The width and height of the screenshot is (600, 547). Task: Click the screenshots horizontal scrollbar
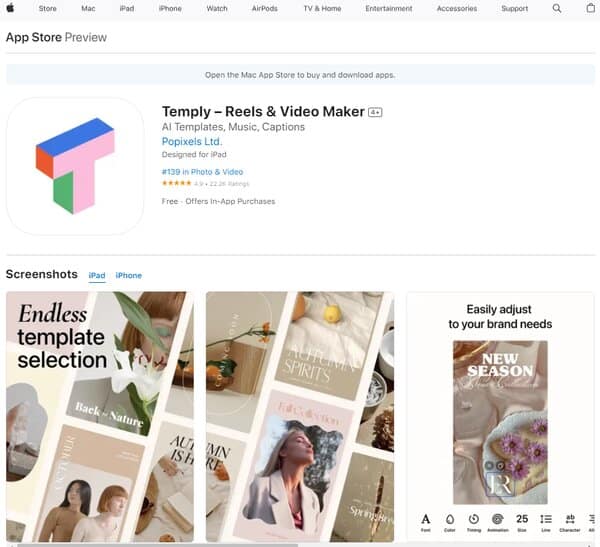point(157,545)
